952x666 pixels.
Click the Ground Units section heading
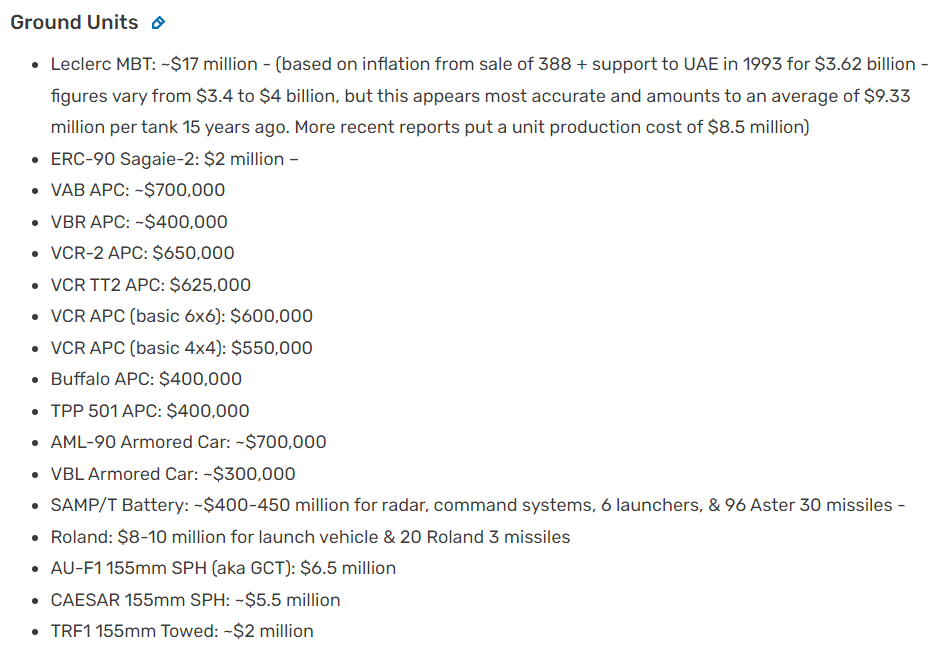[74, 23]
